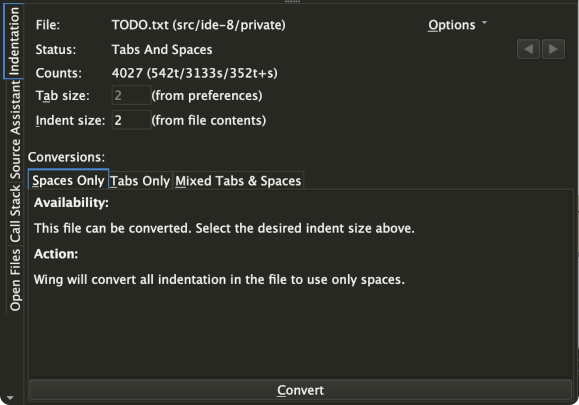Screen dimensions: 579x405
Task: Click the Action description text about spaces
Action: click(219, 279)
